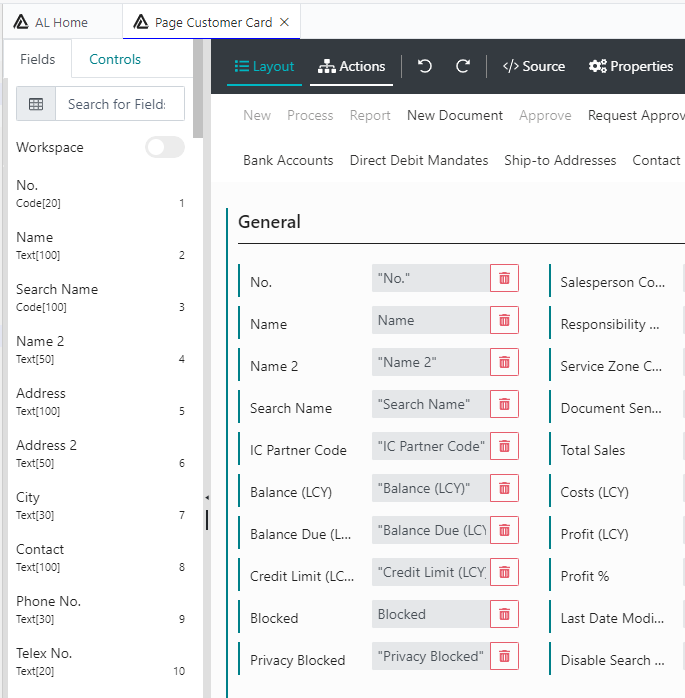Close the Page Customer Card tab

[284, 22]
